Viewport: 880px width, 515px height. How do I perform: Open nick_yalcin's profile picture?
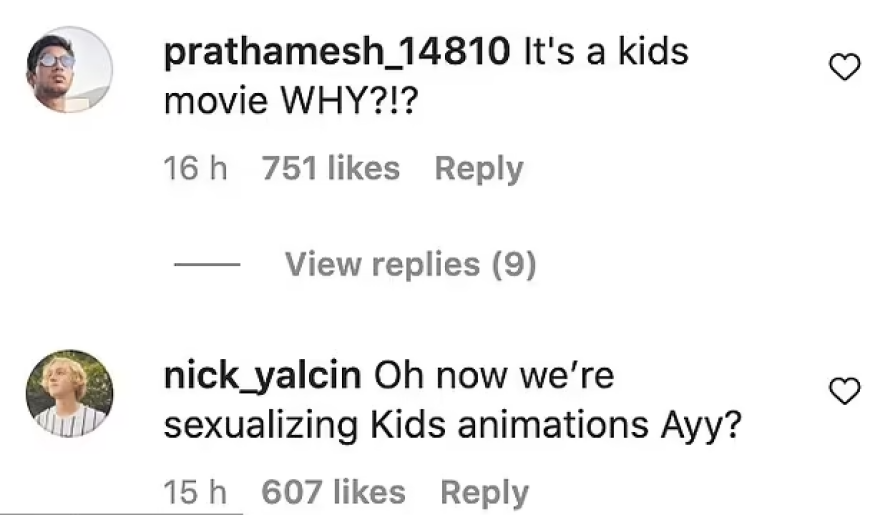[x=69, y=393]
